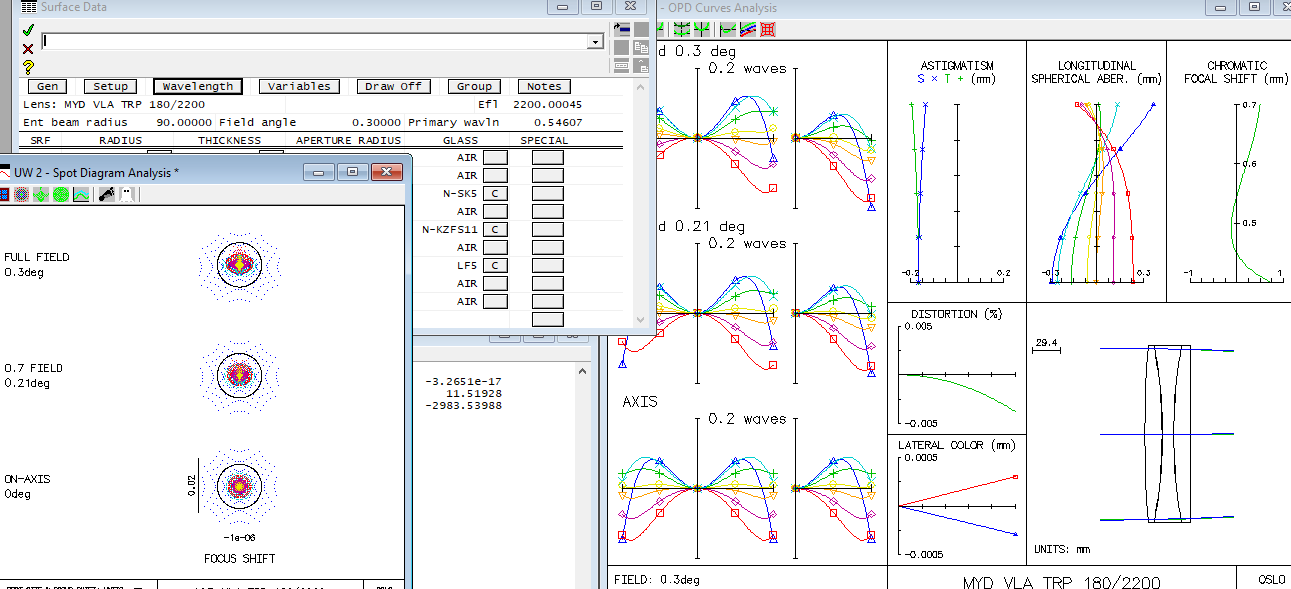Click the multicolor curves icon in OPD toolbar
Image resolution: width=1291 pixels, height=589 pixels.
click(747, 30)
